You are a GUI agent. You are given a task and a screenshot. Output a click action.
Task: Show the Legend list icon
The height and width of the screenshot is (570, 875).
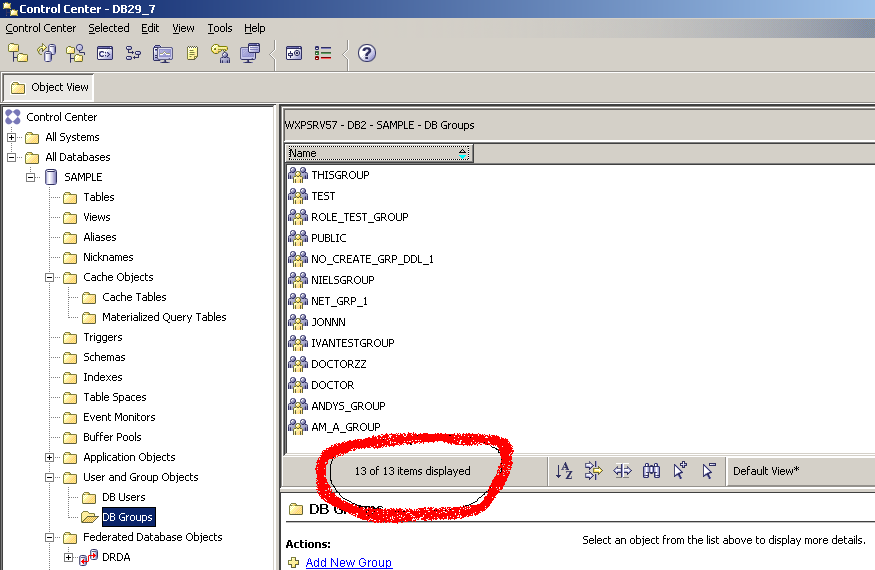click(323, 53)
